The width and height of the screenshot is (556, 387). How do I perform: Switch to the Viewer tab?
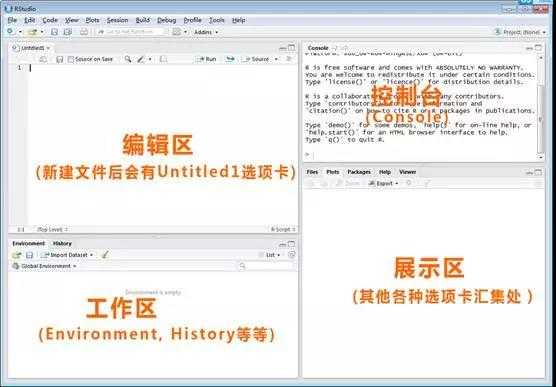[407, 172]
